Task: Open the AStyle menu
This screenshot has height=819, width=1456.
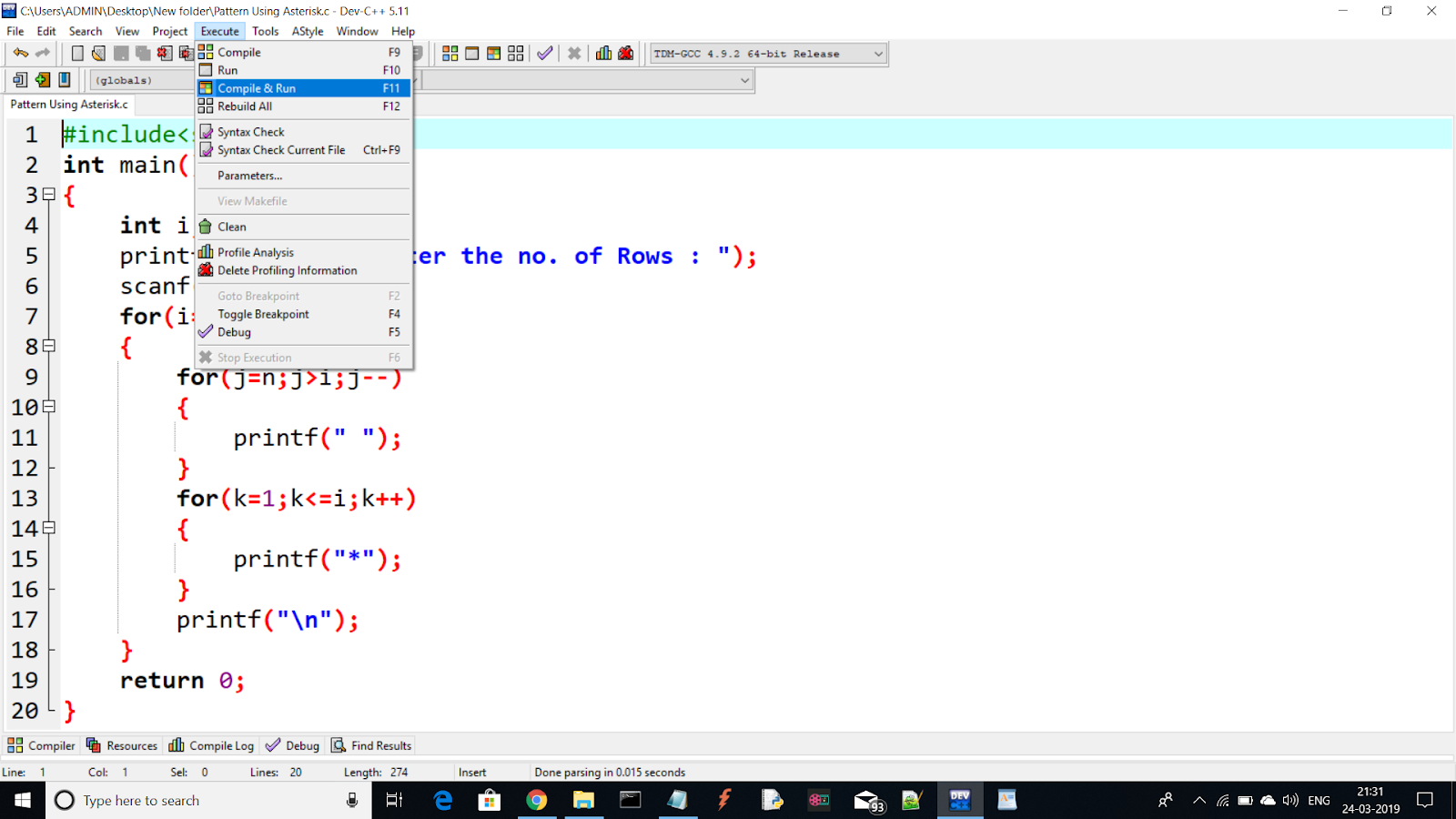Action: [x=308, y=31]
